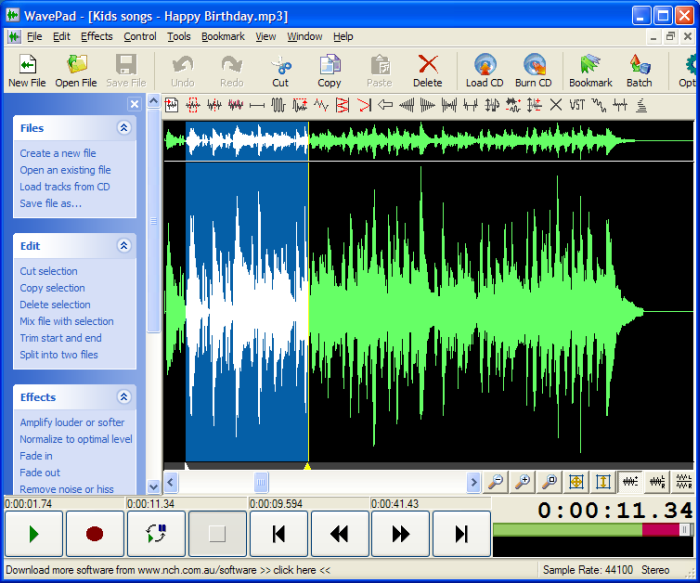This screenshot has width=700, height=583.
Task: Click the solid red waveform icon
Action: [x=236, y=105]
